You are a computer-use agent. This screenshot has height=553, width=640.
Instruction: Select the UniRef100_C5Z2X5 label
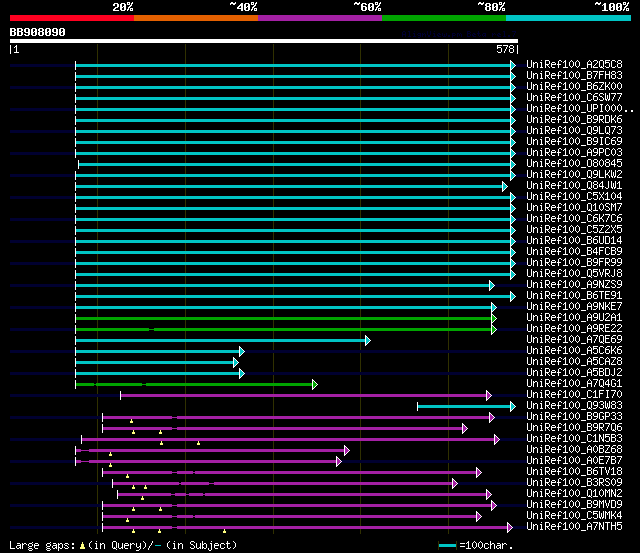click(574, 230)
